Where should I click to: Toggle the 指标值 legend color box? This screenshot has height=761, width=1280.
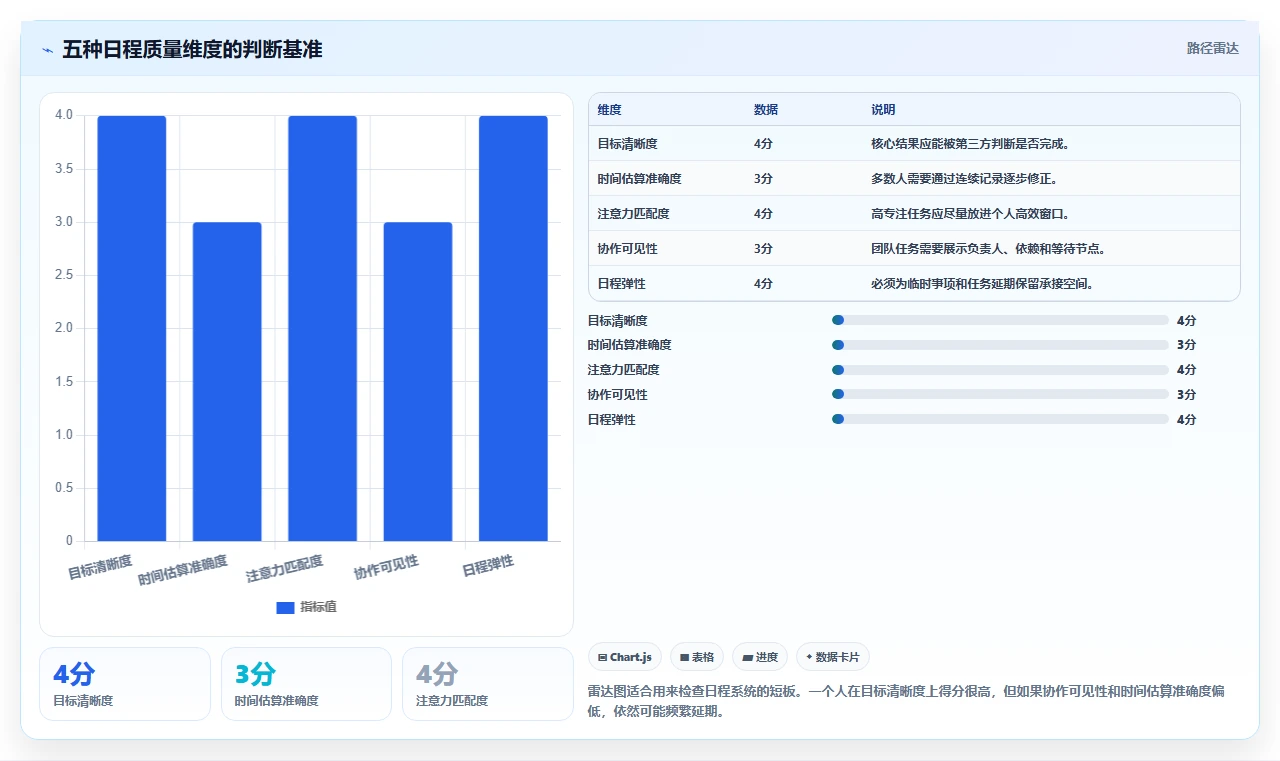point(285,607)
